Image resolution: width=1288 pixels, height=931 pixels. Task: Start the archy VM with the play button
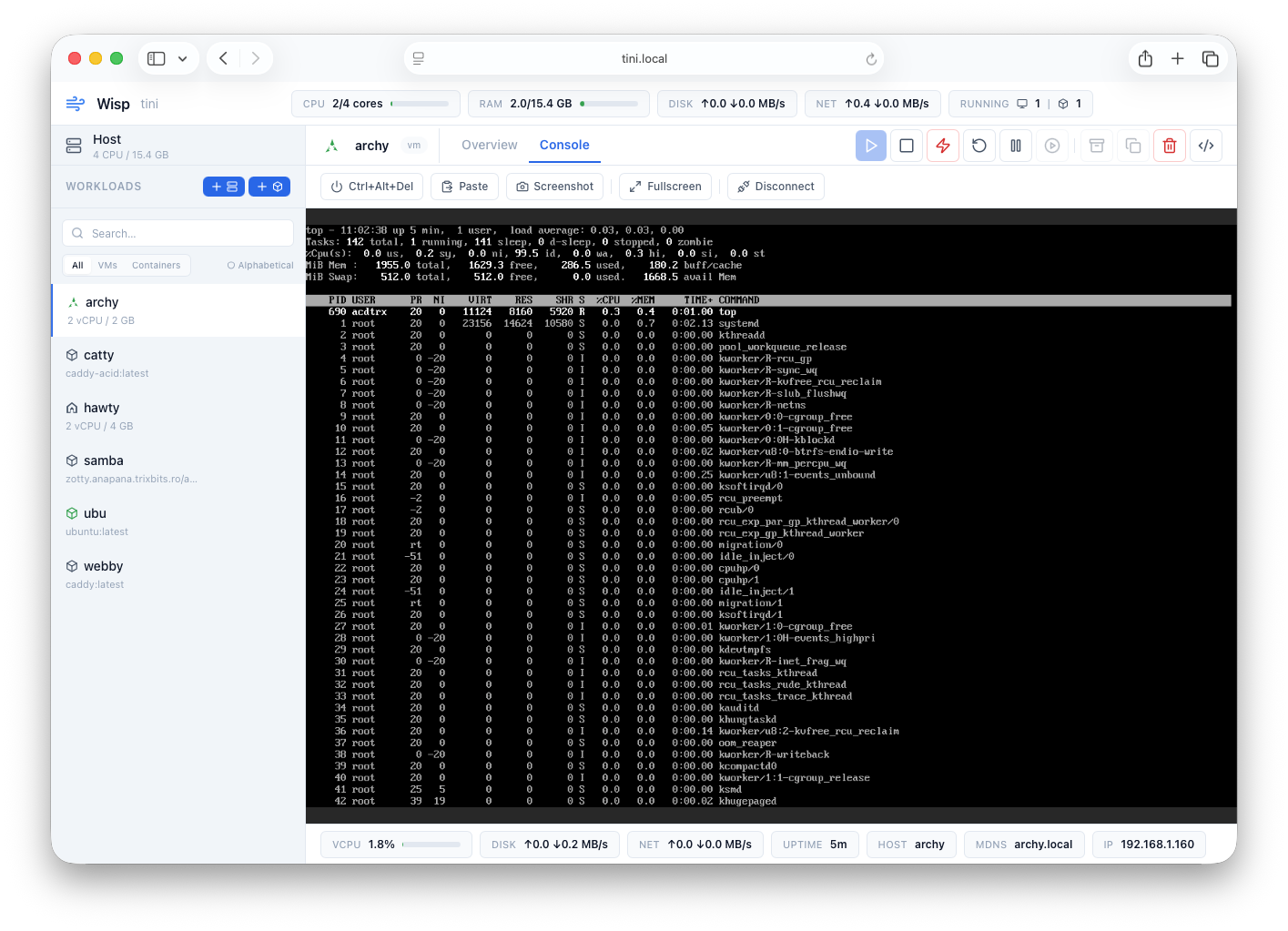[871, 146]
